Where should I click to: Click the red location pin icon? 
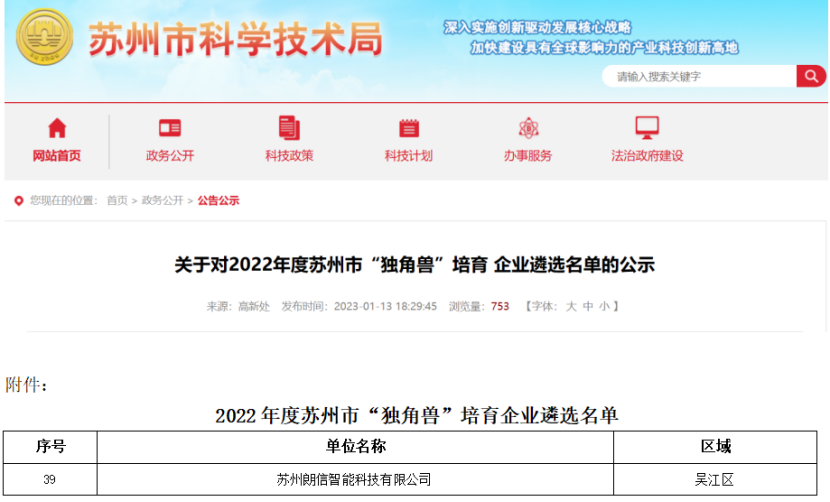coord(18,201)
